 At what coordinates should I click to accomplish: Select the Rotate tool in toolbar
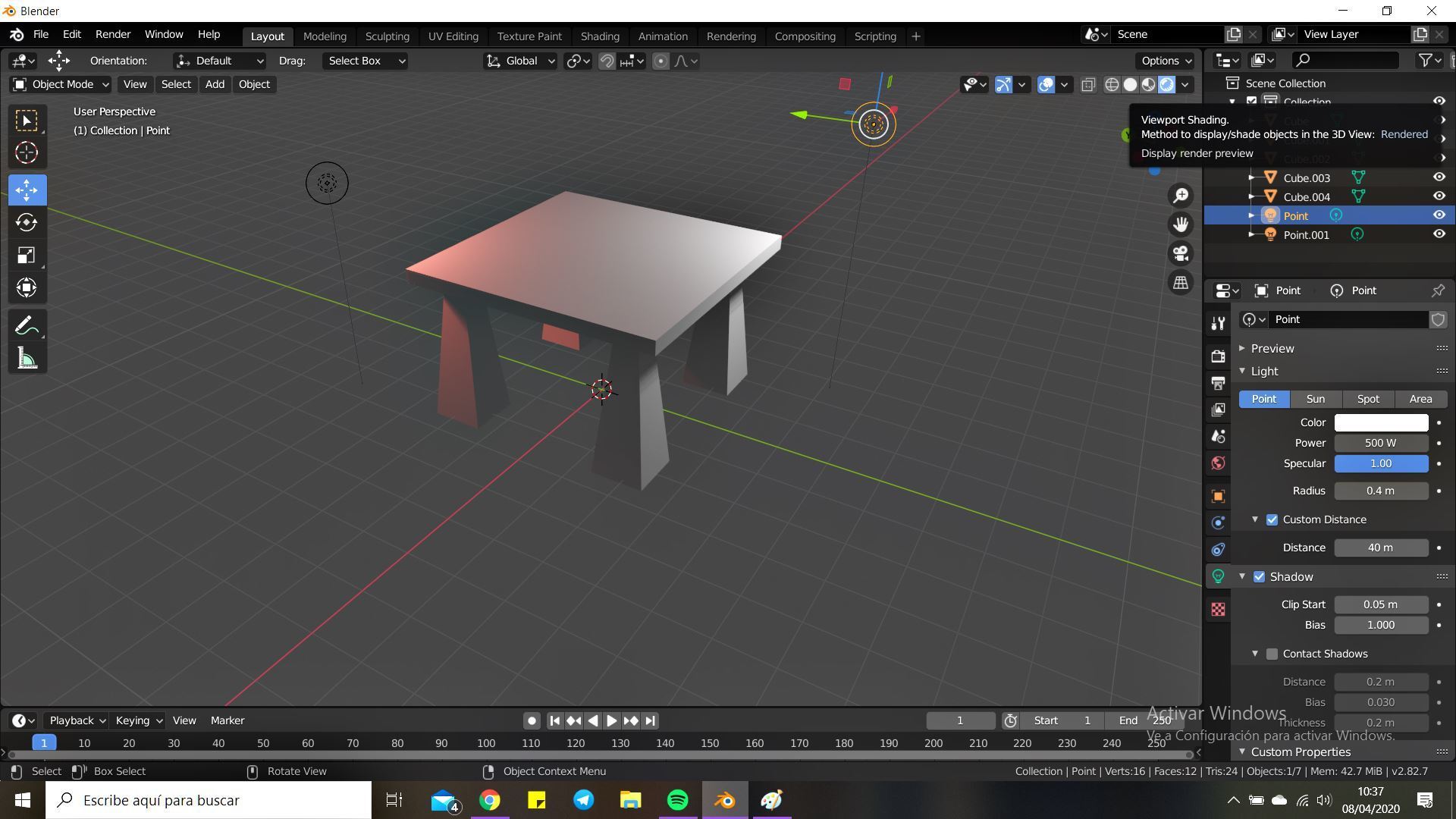27,222
